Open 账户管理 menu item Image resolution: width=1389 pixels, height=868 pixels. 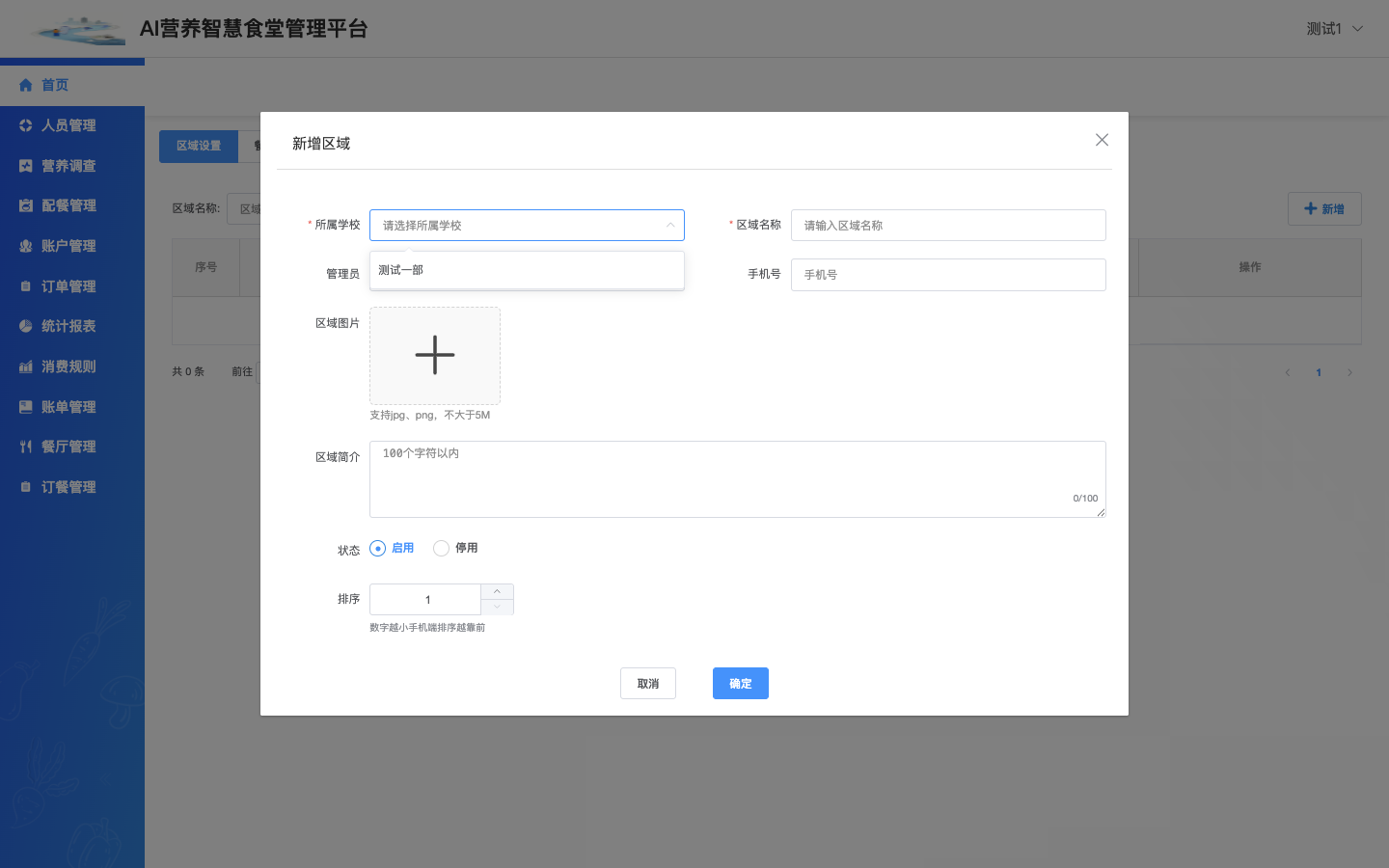tap(72, 246)
